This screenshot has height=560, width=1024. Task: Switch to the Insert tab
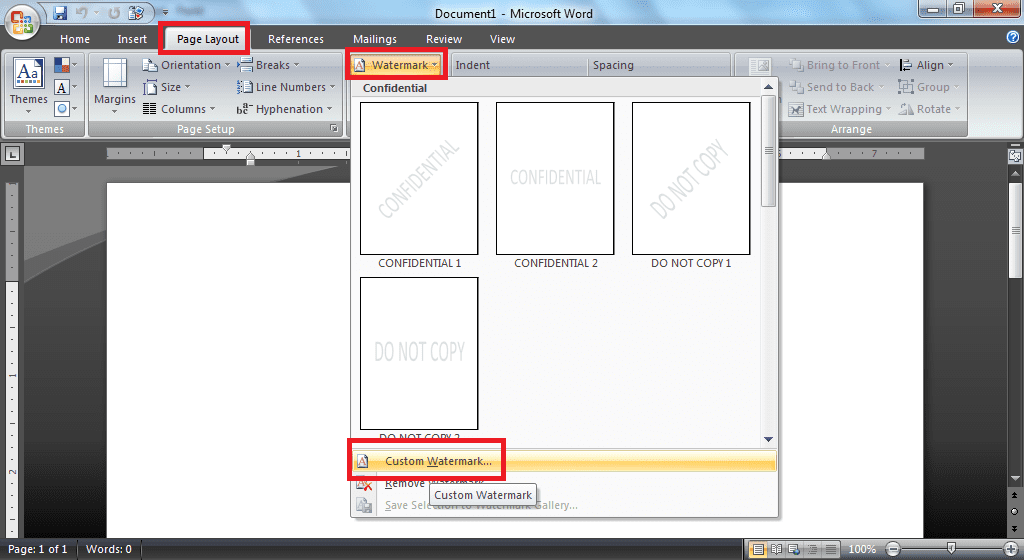pos(132,39)
